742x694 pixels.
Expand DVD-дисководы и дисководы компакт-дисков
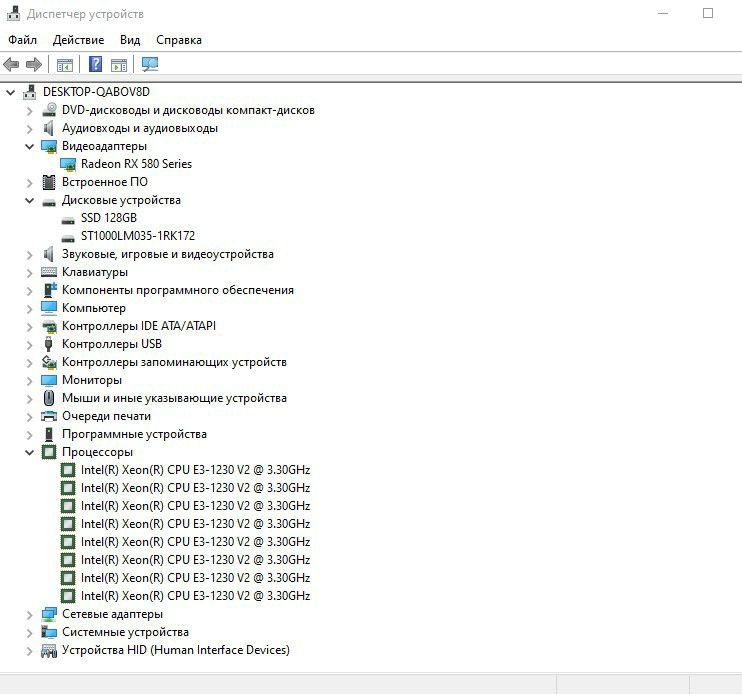pyautogui.click(x=29, y=111)
